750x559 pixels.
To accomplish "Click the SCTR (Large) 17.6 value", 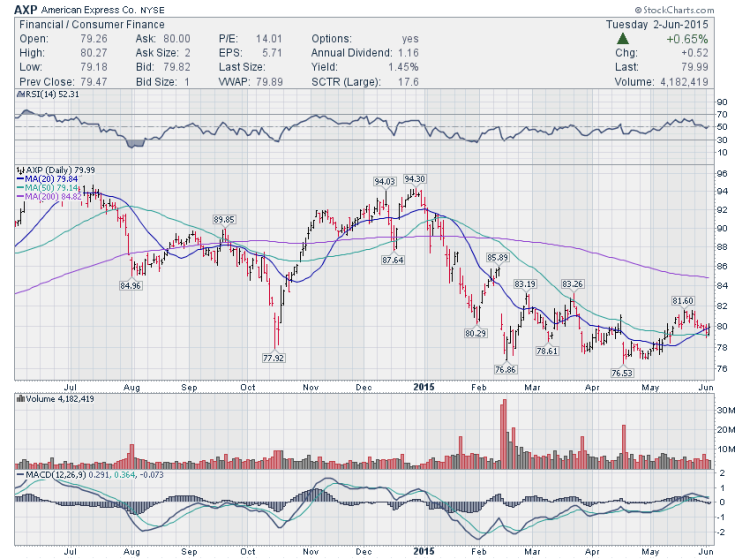I will tap(408, 82).
